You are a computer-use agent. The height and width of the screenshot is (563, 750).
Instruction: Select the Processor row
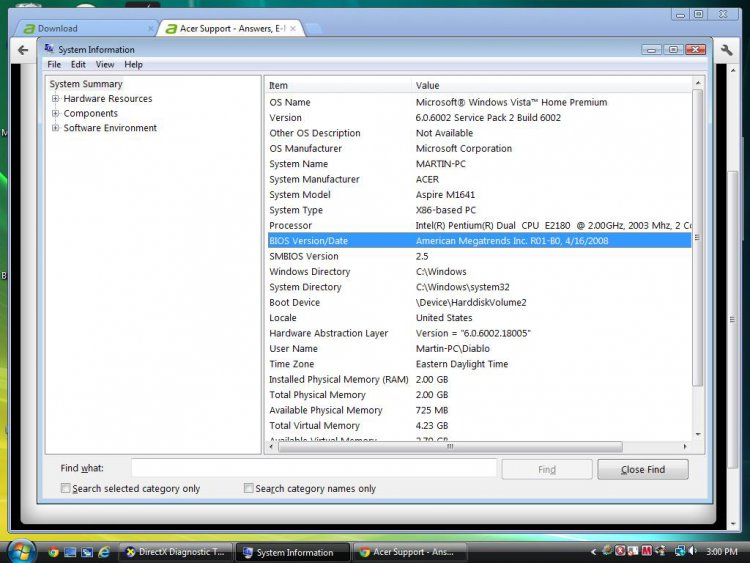tap(479, 225)
